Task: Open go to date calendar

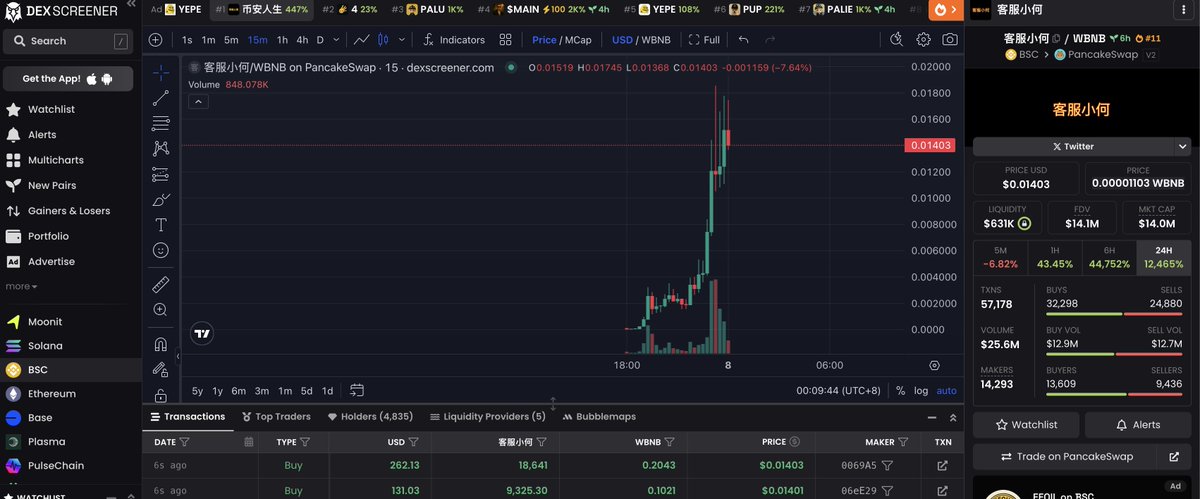Action: pos(357,391)
